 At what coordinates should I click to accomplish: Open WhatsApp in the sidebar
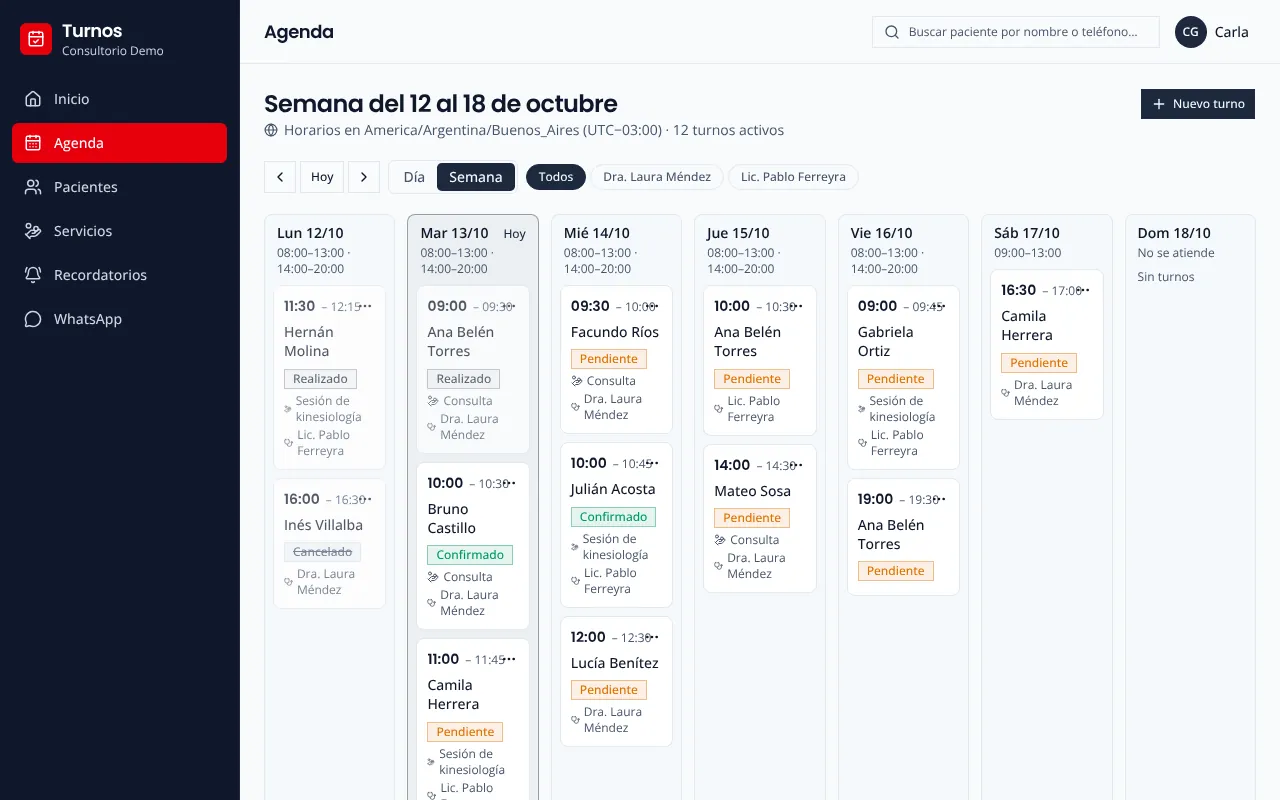pos(120,319)
